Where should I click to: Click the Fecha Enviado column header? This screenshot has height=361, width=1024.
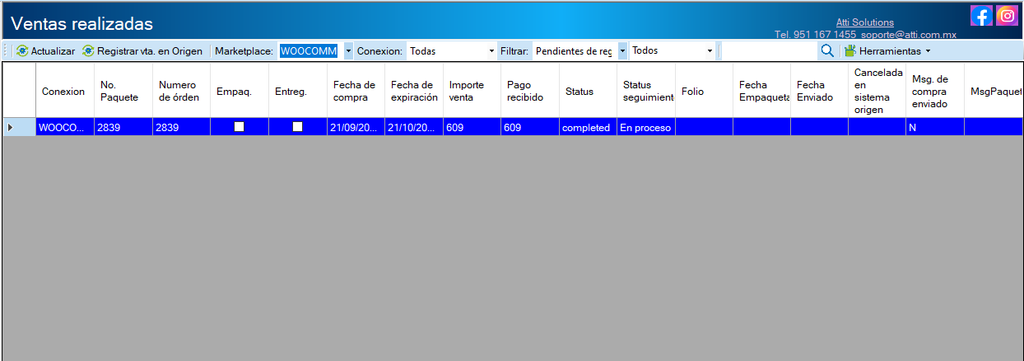(820, 91)
